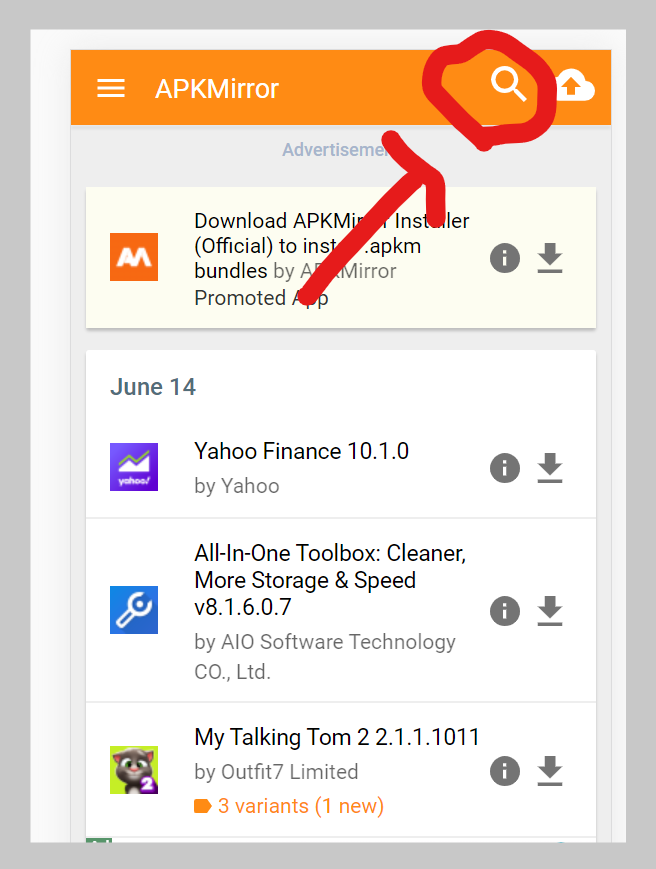Download Yahoo Finance 10.1.0
Screen dimensions: 656x869
(x=550, y=468)
